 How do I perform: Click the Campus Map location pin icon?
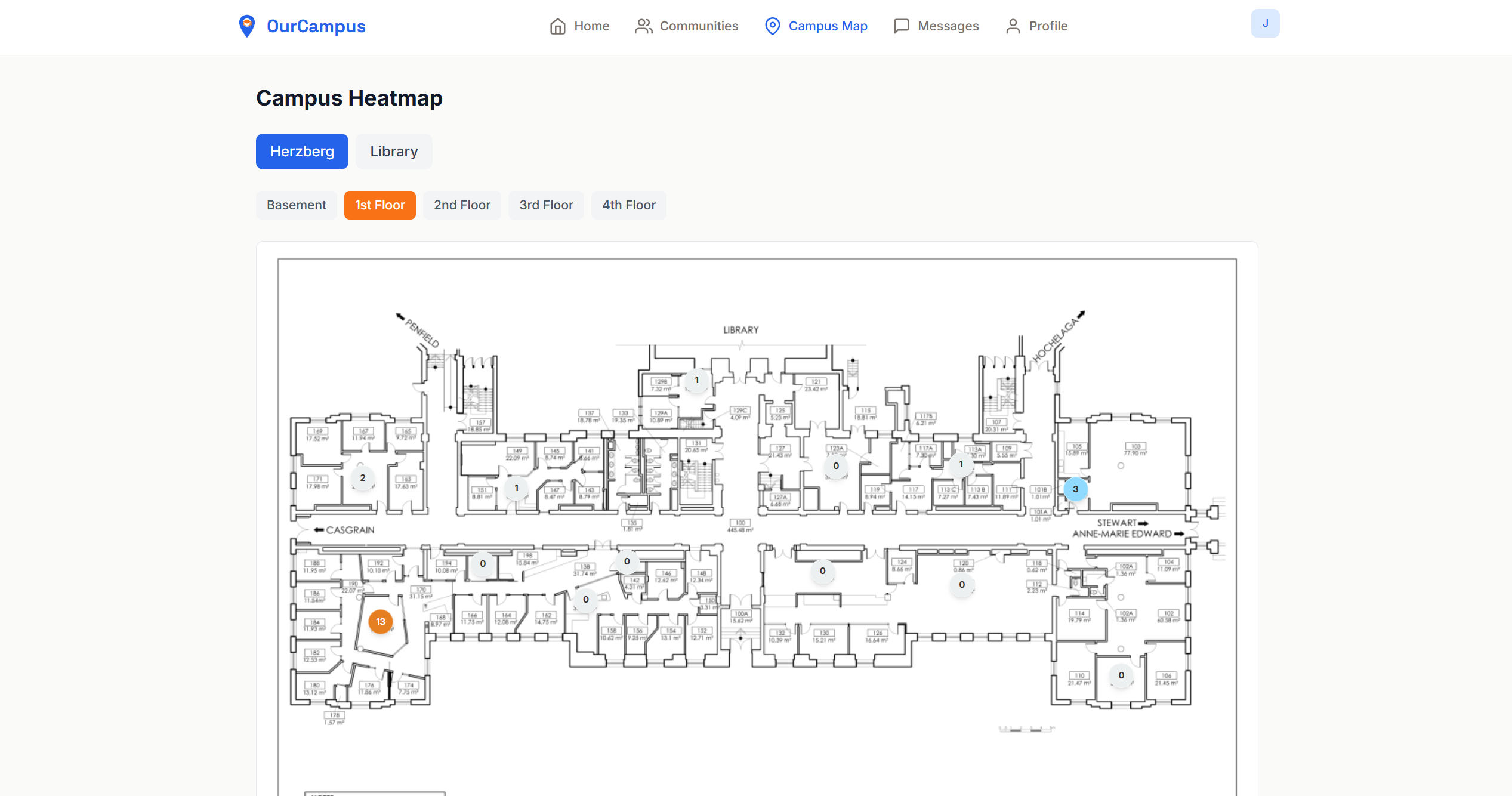(x=772, y=26)
